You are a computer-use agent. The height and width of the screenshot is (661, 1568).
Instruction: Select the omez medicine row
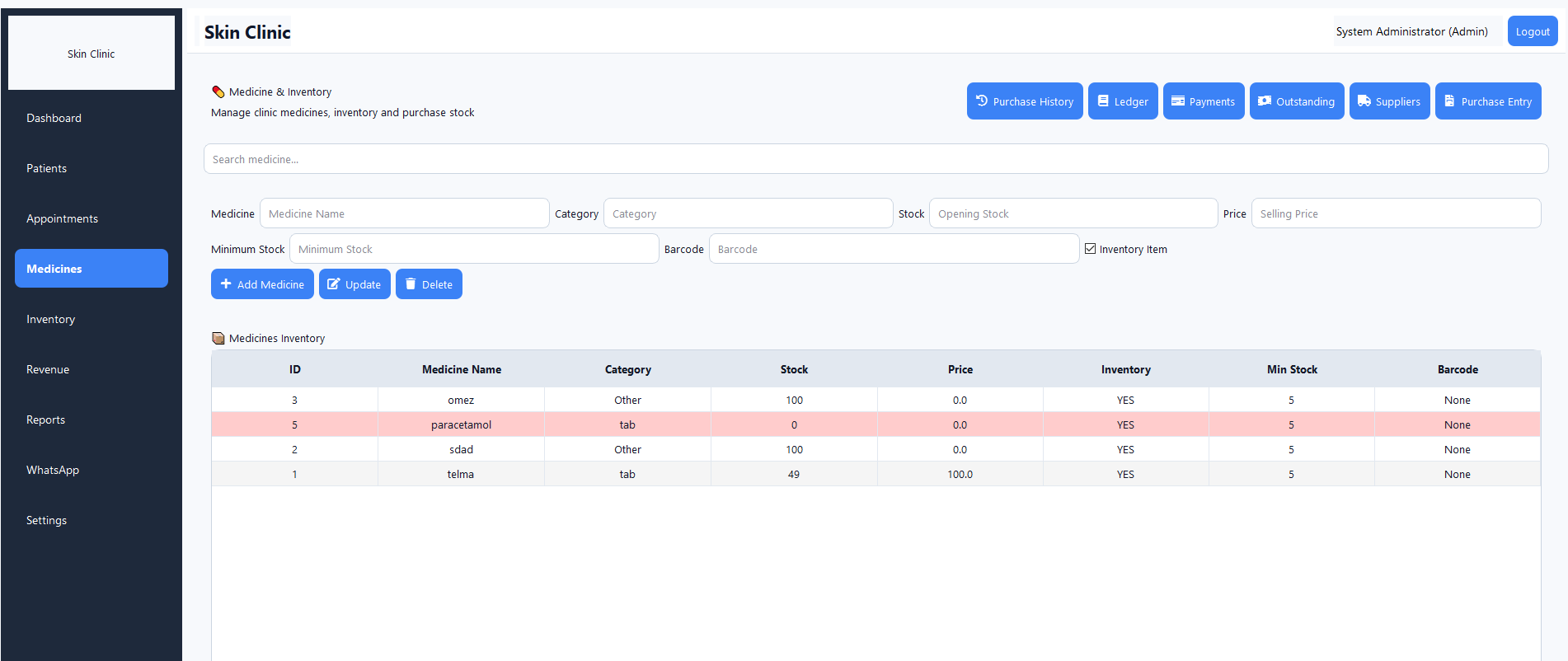pos(876,400)
